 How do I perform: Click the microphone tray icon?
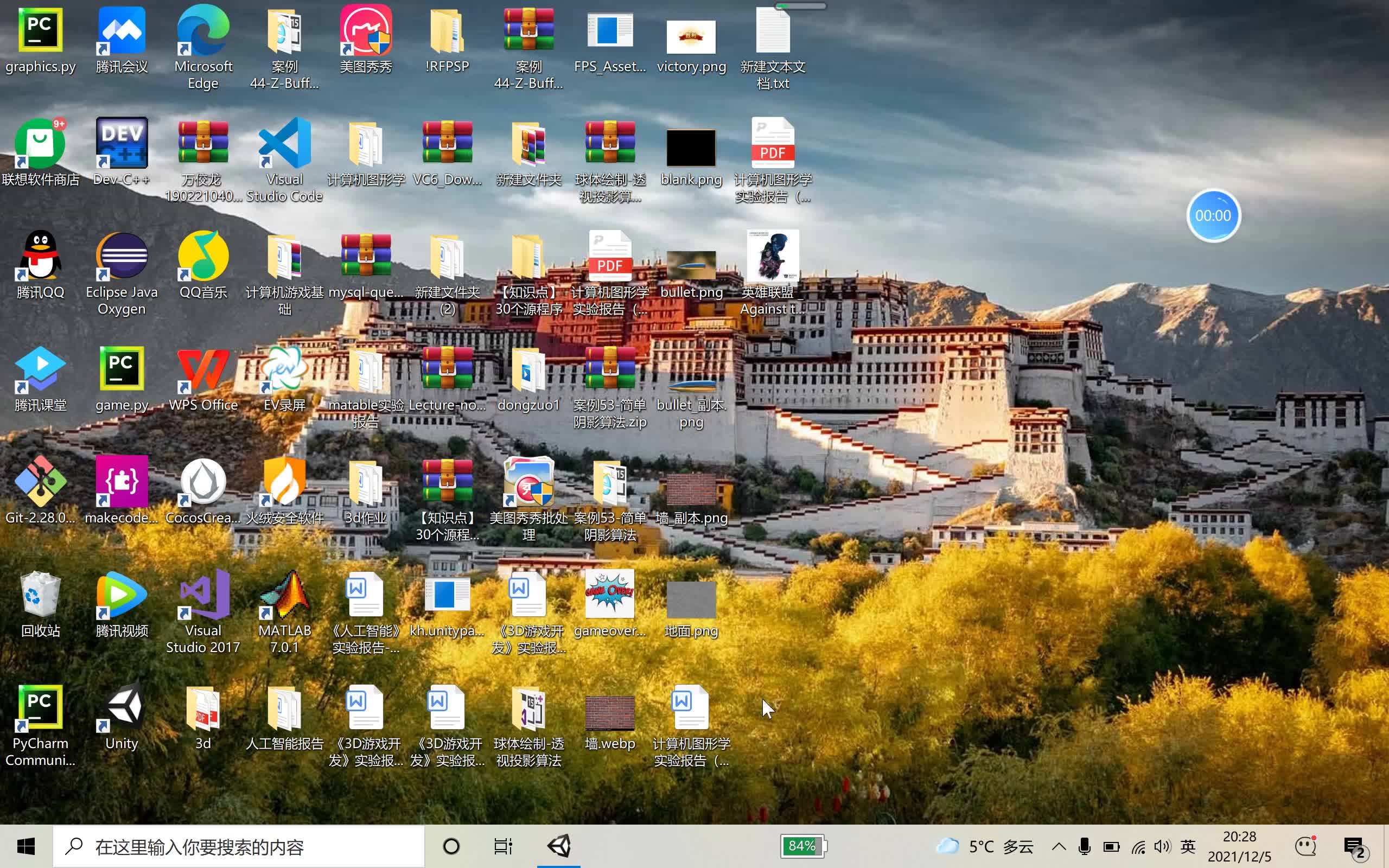tap(1084, 846)
